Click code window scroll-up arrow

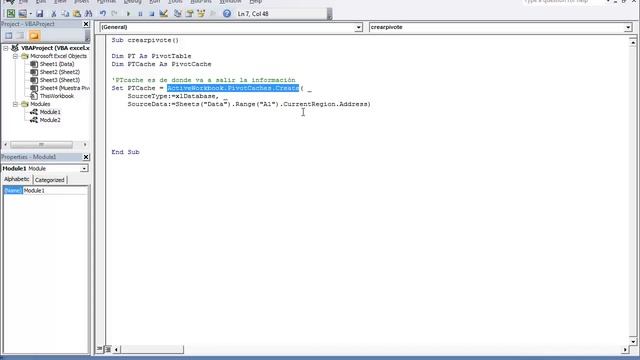[x=633, y=42]
